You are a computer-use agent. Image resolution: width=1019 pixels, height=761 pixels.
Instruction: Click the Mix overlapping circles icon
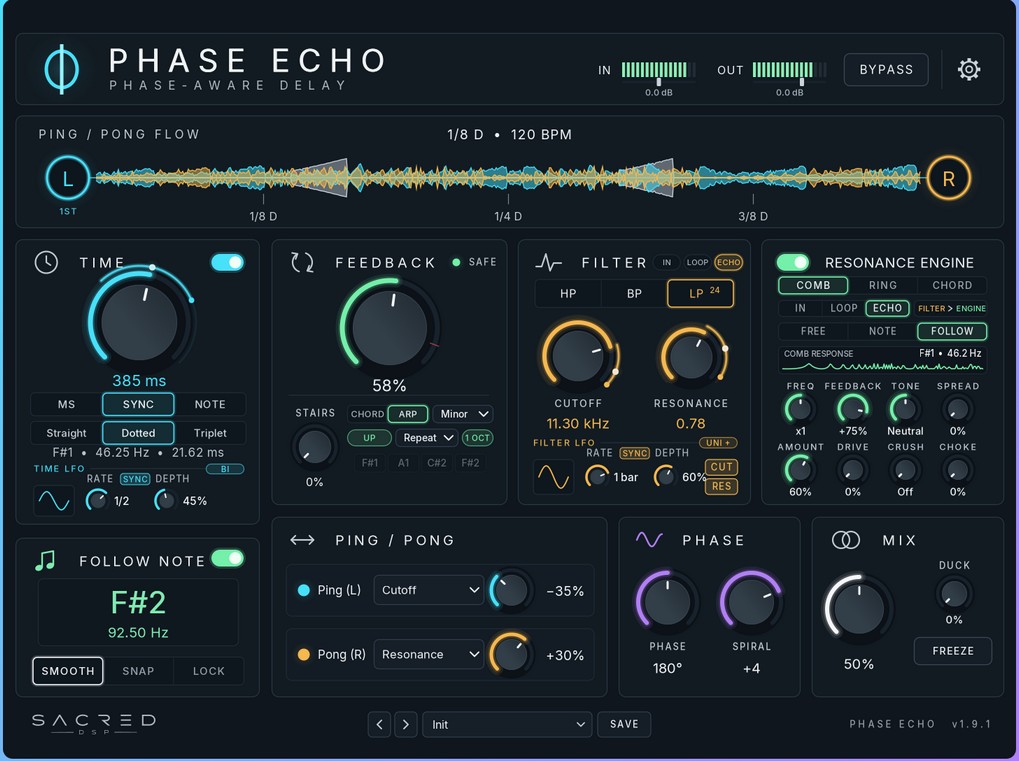(845, 540)
